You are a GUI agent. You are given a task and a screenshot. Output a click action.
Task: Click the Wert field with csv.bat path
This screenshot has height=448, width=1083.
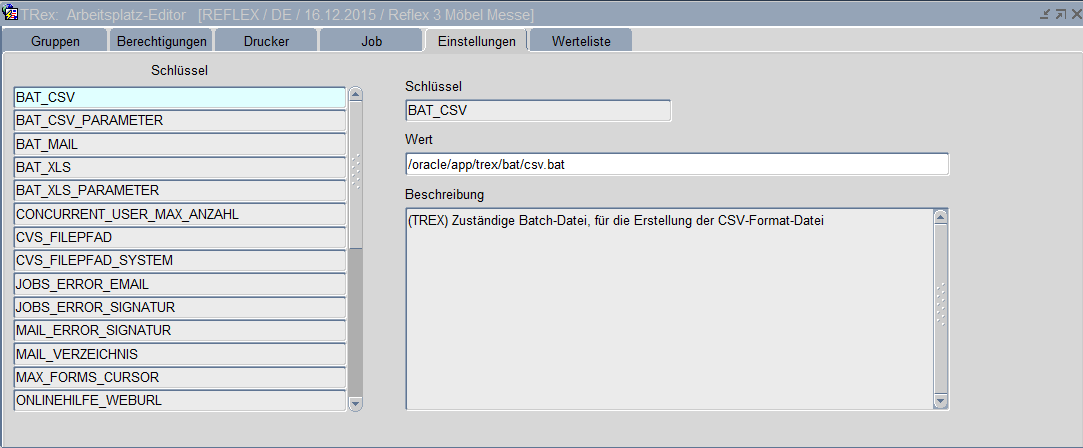click(x=676, y=164)
